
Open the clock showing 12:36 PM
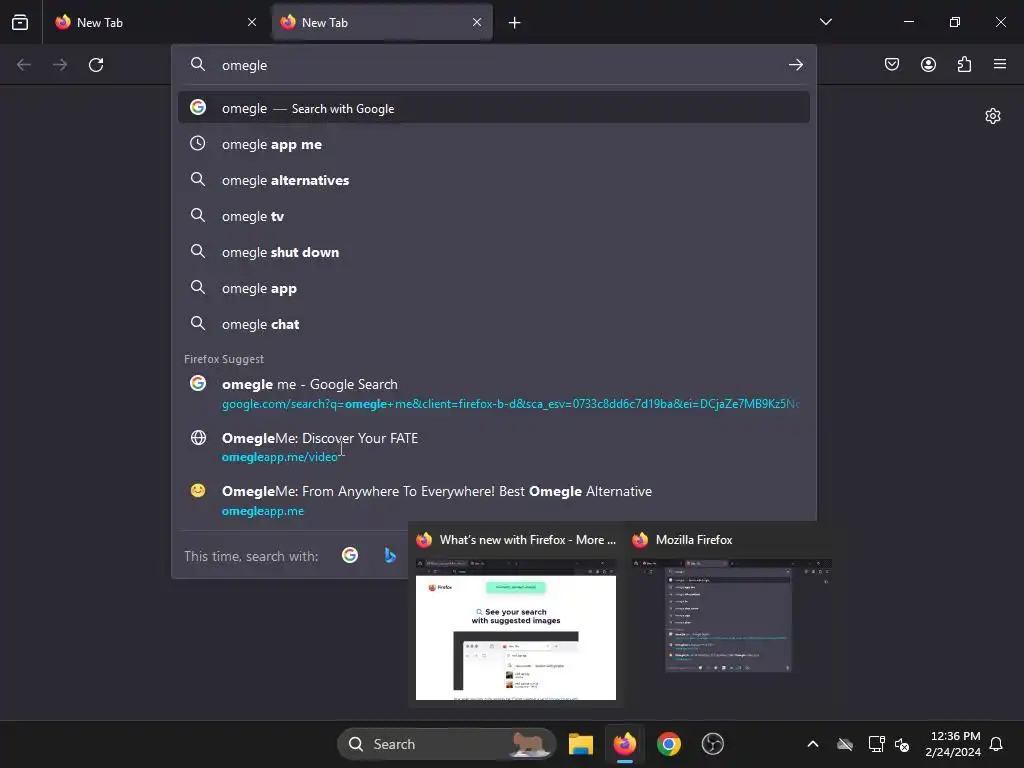(953, 744)
